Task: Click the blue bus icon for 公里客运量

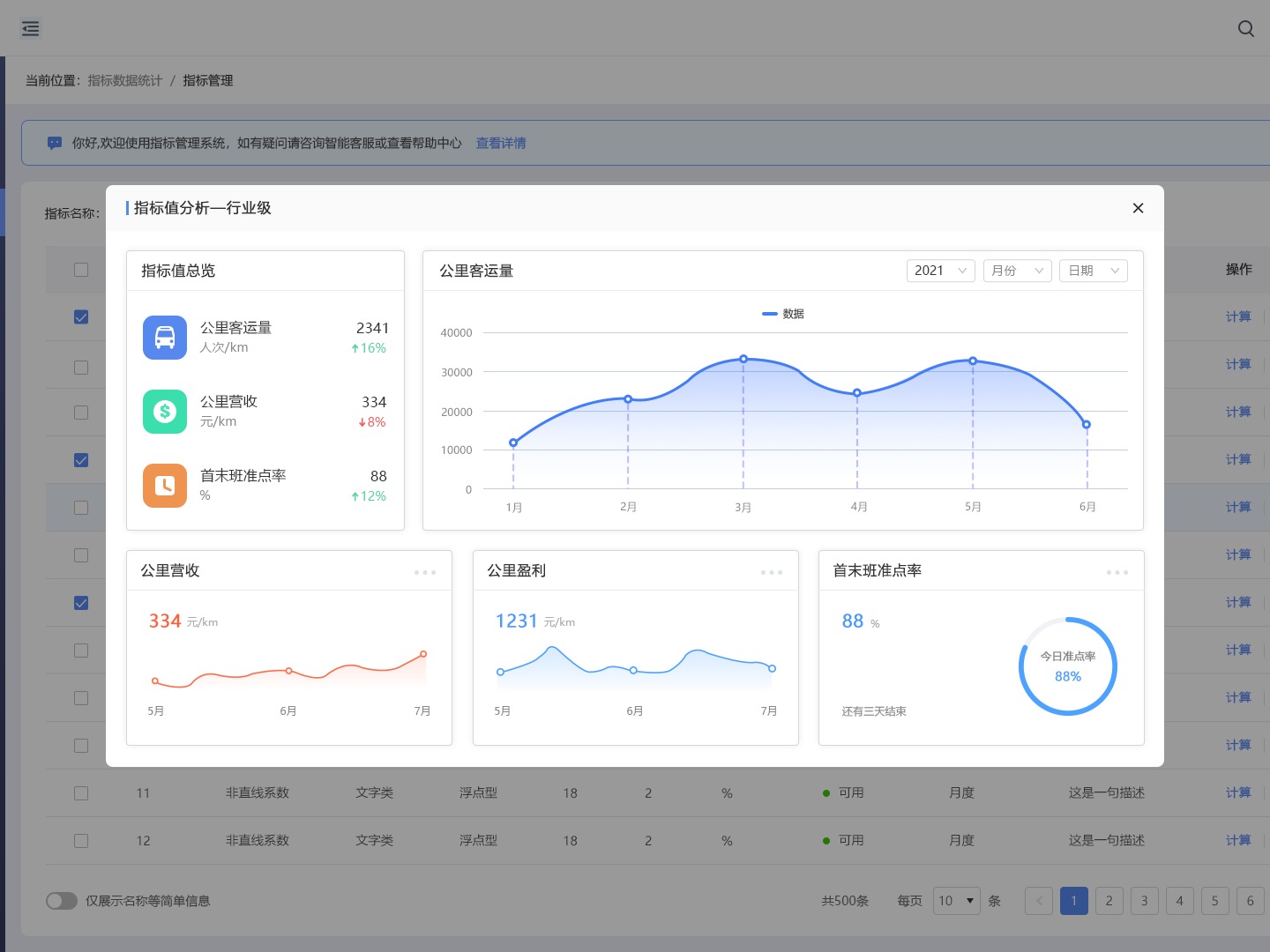Action: tap(165, 338)
